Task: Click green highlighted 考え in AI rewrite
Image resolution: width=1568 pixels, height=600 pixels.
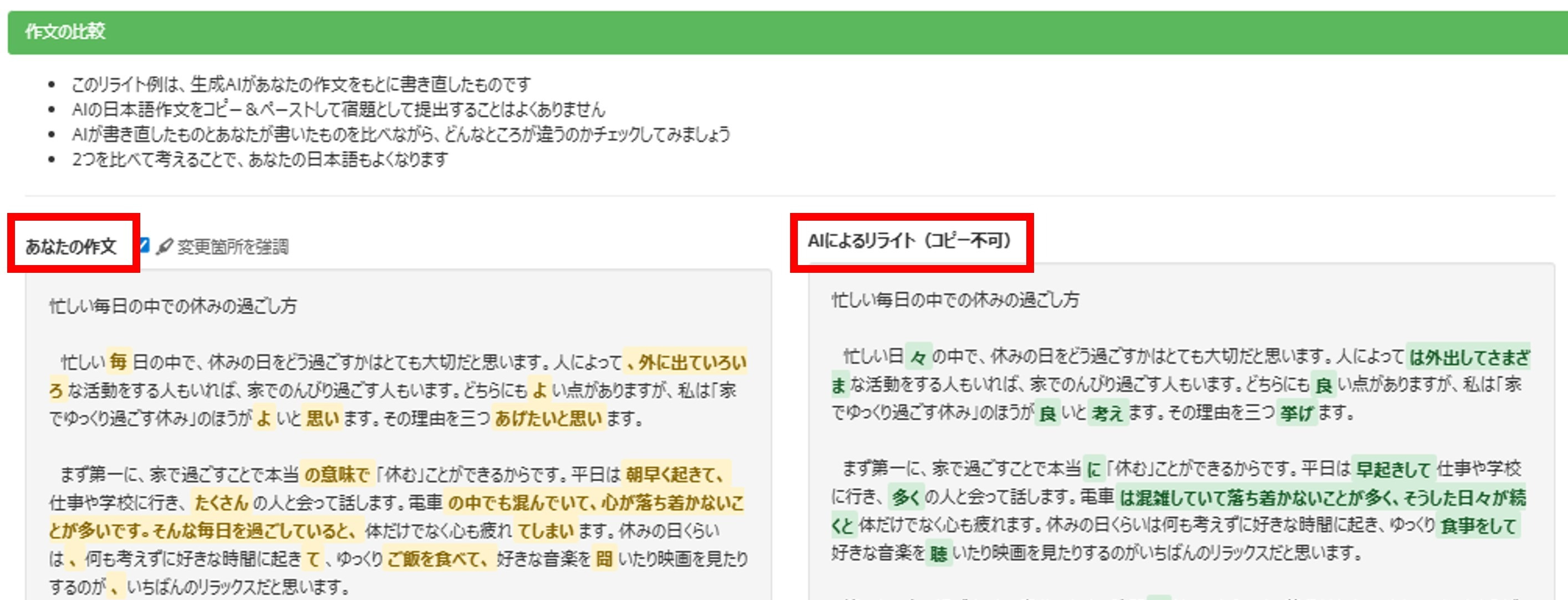Action: coord(1107,413)
